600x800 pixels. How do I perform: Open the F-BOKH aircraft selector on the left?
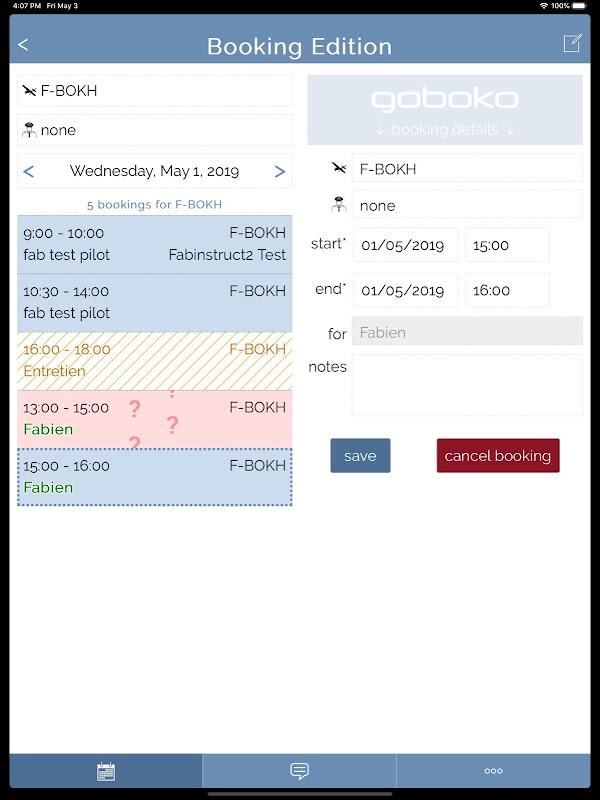pyautogui.click(x=155, y=91)
